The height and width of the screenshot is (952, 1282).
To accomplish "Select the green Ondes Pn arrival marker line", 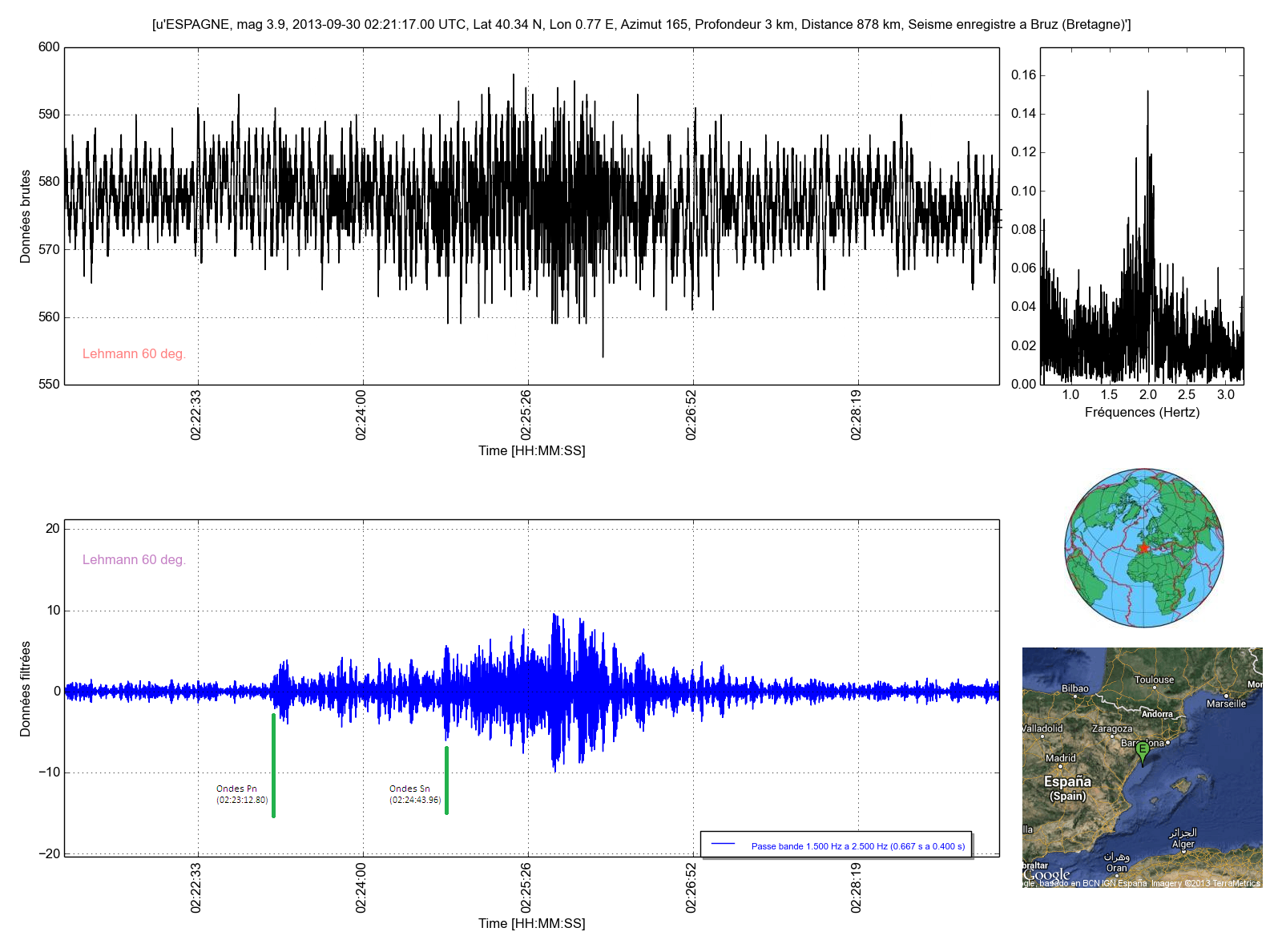I will pos(273,764).
